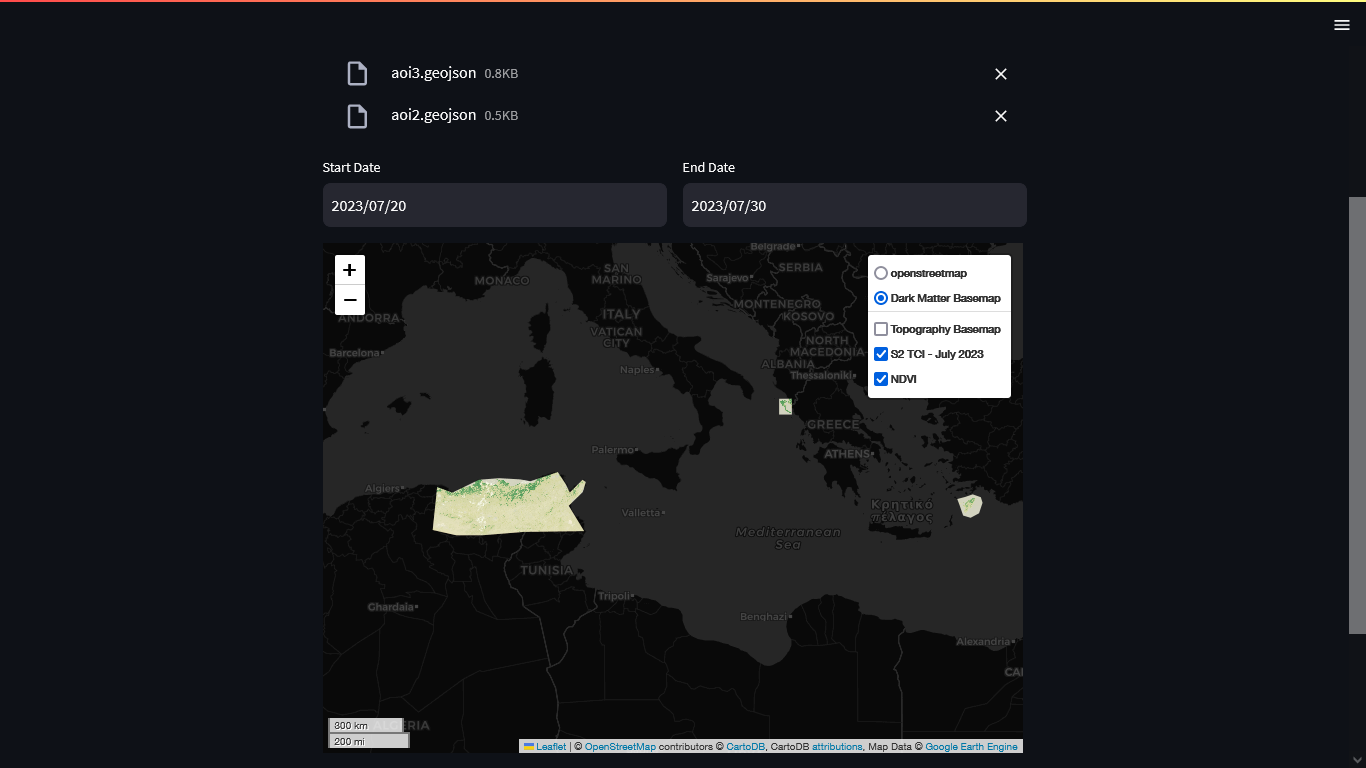
Task: Uncheck the S2 TCI - July 2023 layer
Action: 881,354
